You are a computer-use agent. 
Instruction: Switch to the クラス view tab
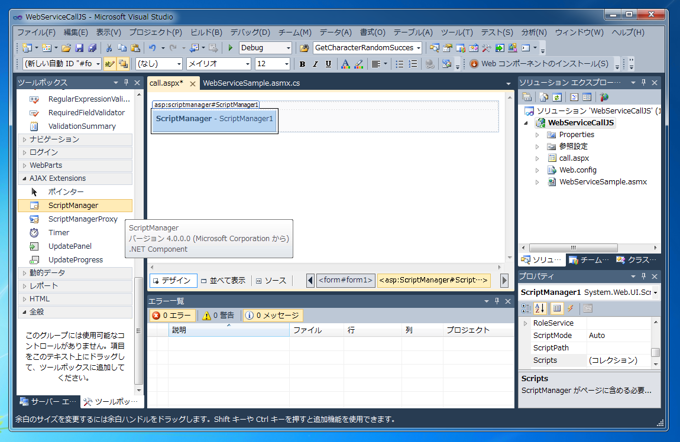[x=636, y=260]
